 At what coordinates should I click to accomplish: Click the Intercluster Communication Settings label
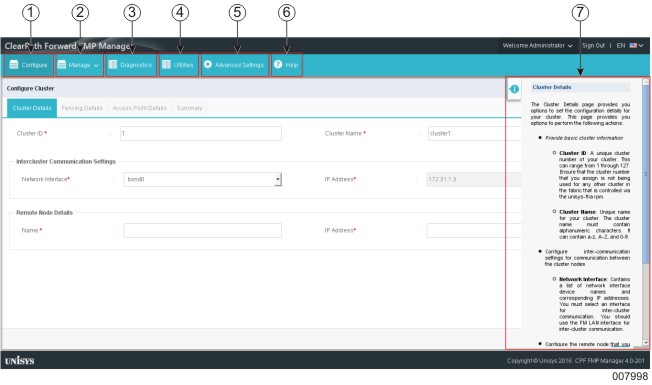tap(66, 161)
